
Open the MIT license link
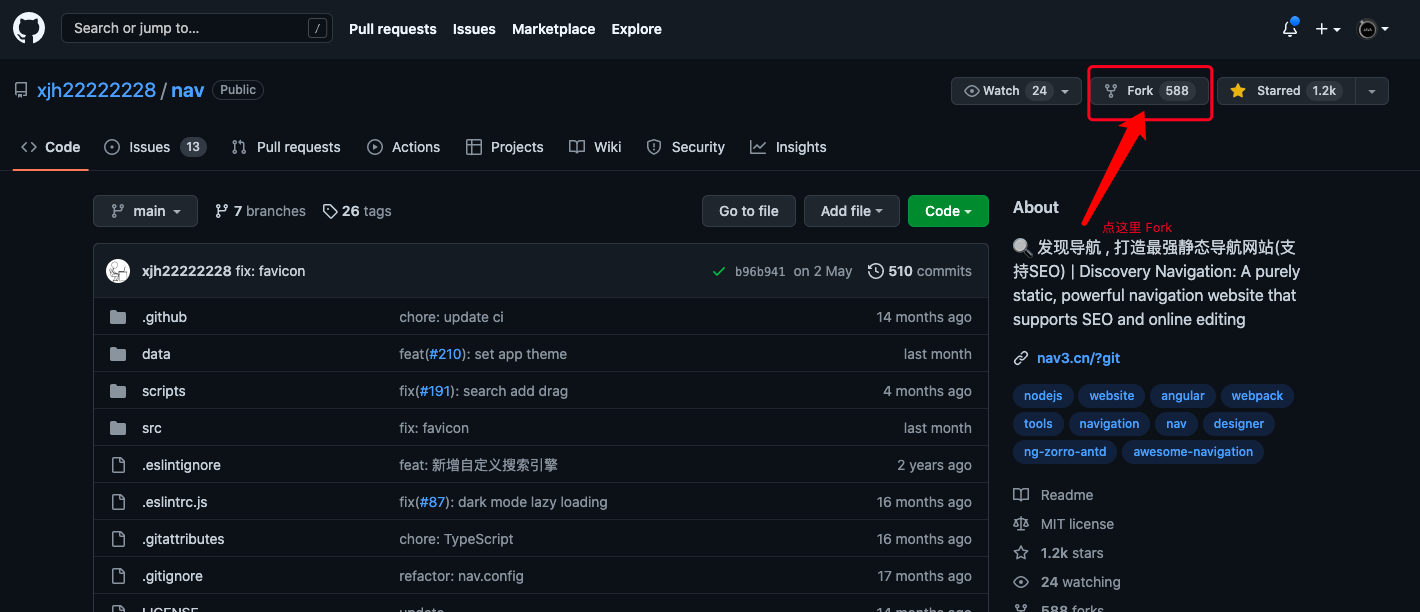pos(1064,524)
